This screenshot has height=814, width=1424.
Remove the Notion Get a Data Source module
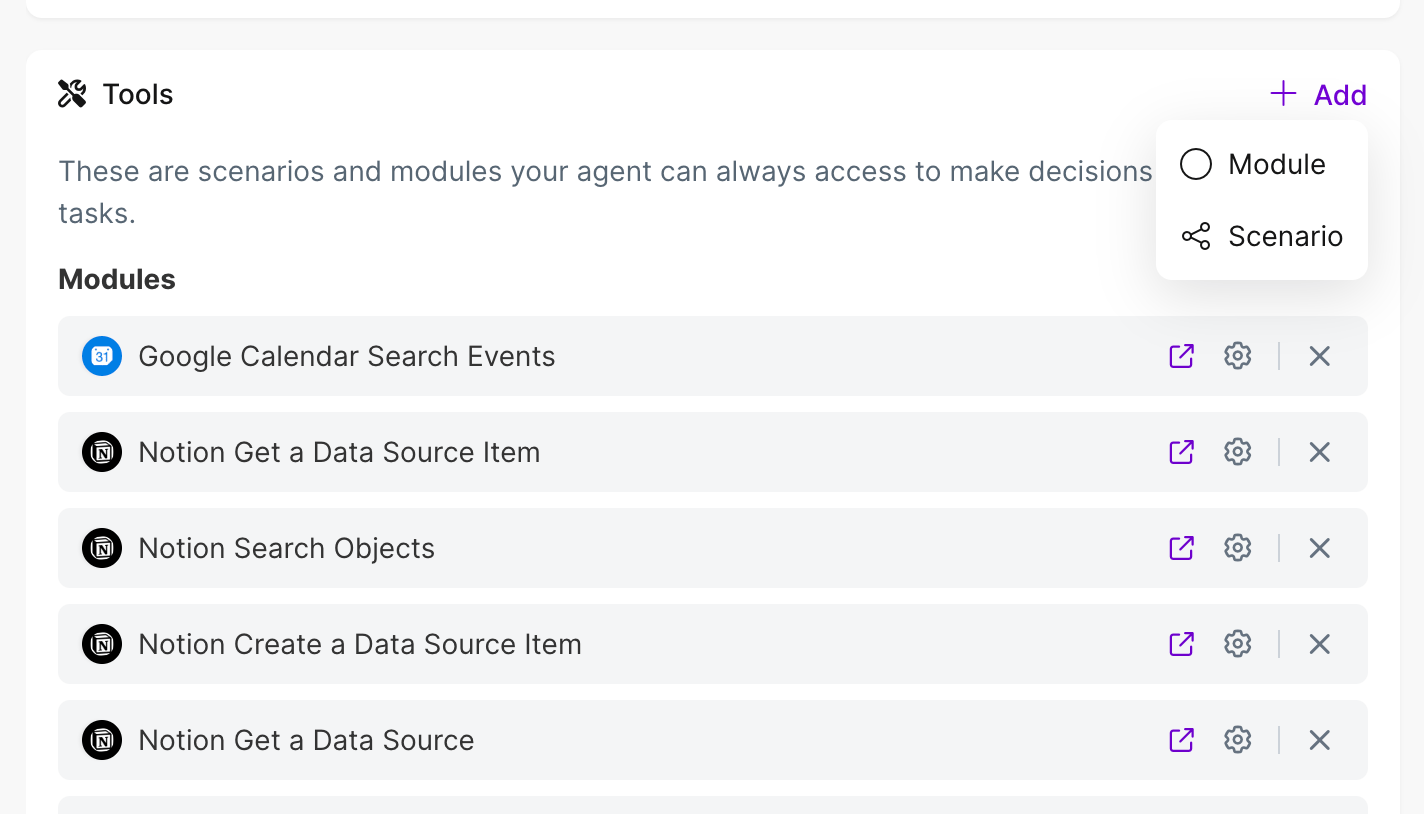point(1320,740)
